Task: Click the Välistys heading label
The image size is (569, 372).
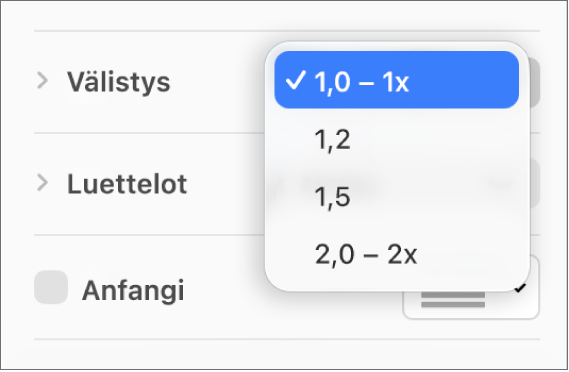Action: click(x=118, y=82)
